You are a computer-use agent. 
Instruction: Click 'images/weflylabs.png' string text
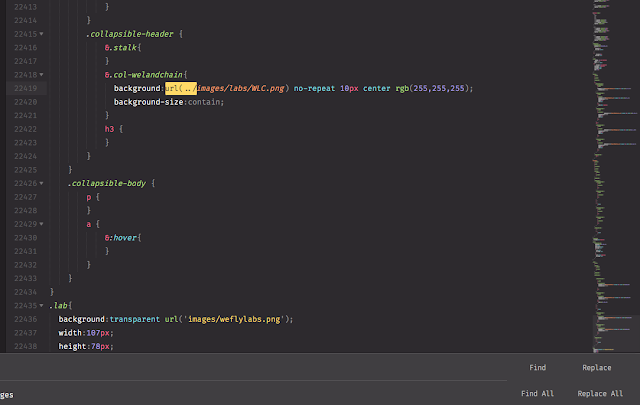(x=234, y=319)
